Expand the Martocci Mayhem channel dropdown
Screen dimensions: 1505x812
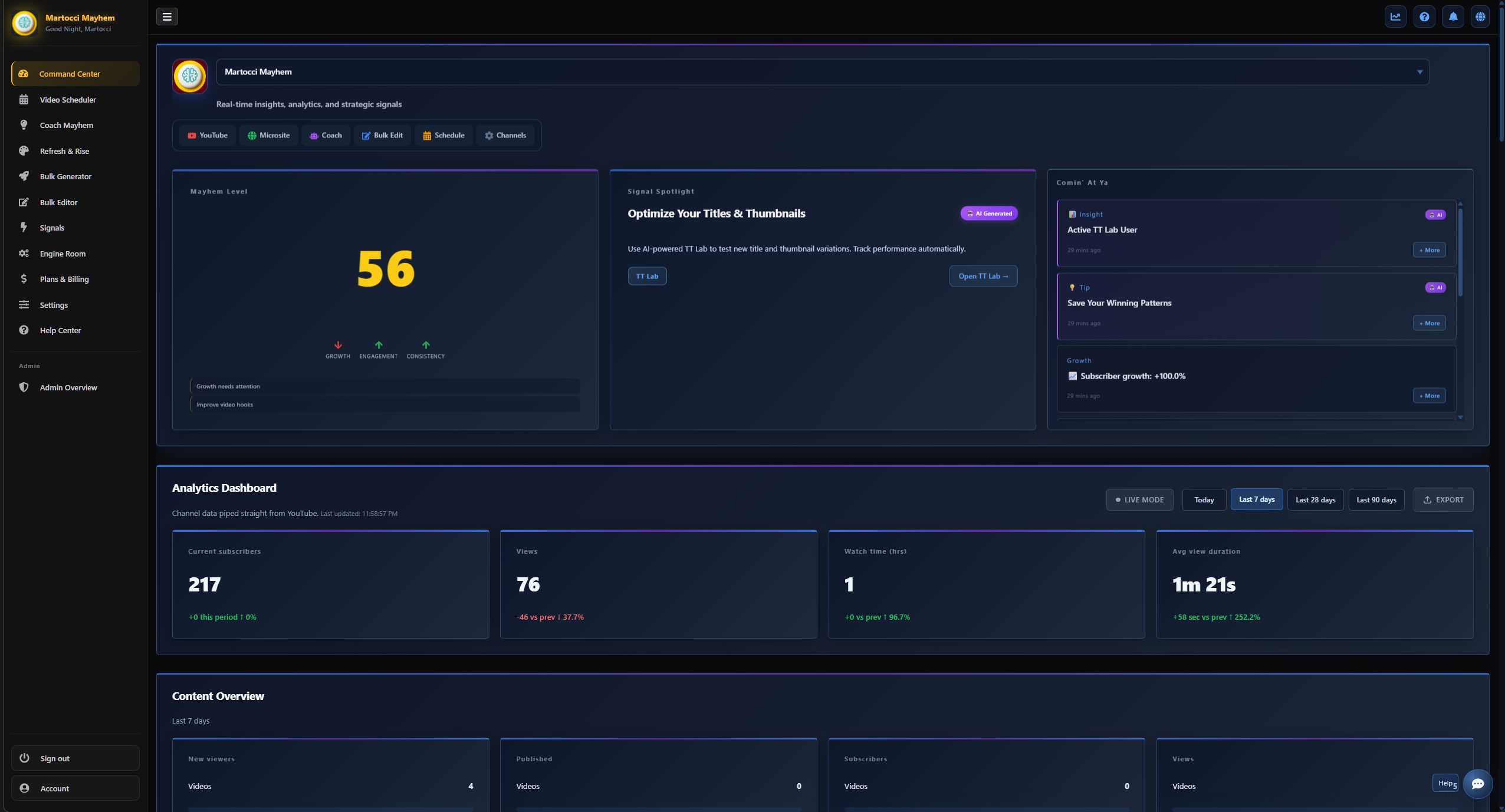click(1419, 72)
